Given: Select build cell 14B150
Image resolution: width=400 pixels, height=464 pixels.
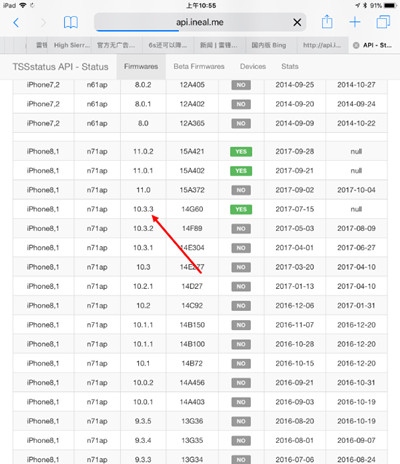Looking at the screenshot, I should coord(192,325).
